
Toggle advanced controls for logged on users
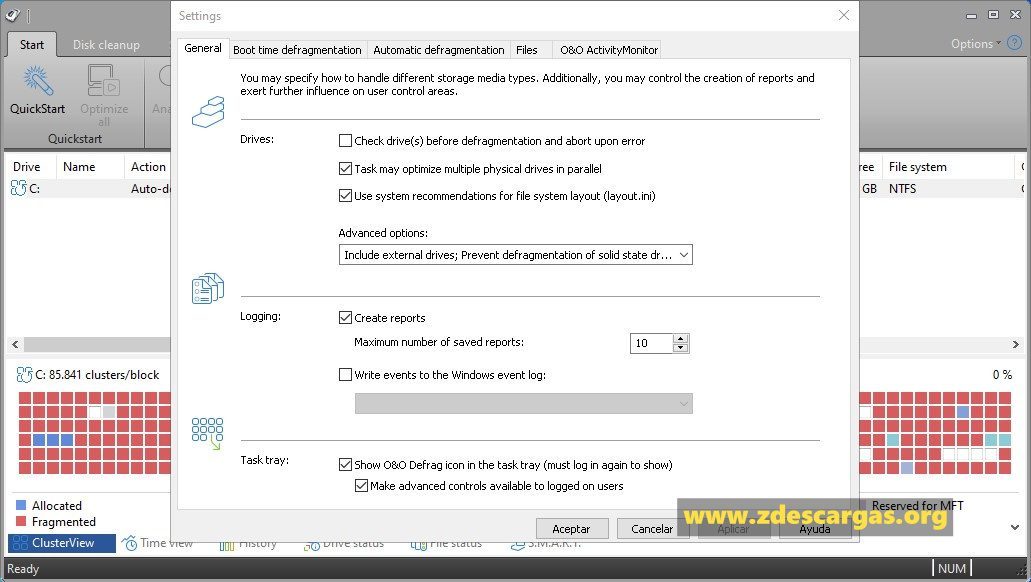pos(361,486)
